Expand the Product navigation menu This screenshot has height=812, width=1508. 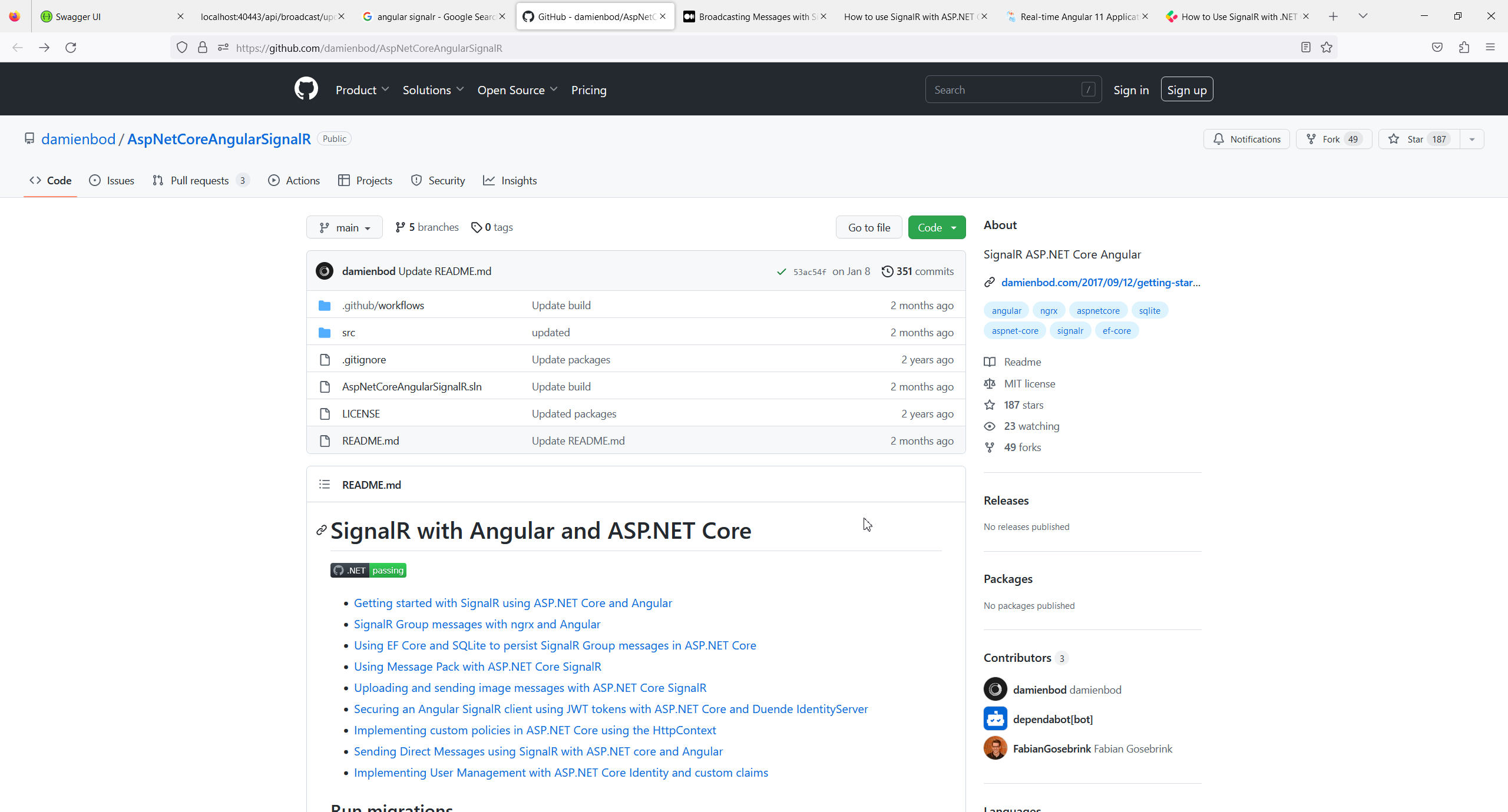(362, 90)
